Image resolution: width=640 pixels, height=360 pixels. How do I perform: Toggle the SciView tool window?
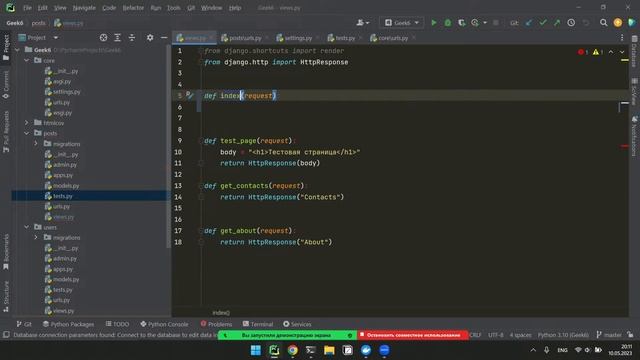pyautogui.click(x=634, y=91)
